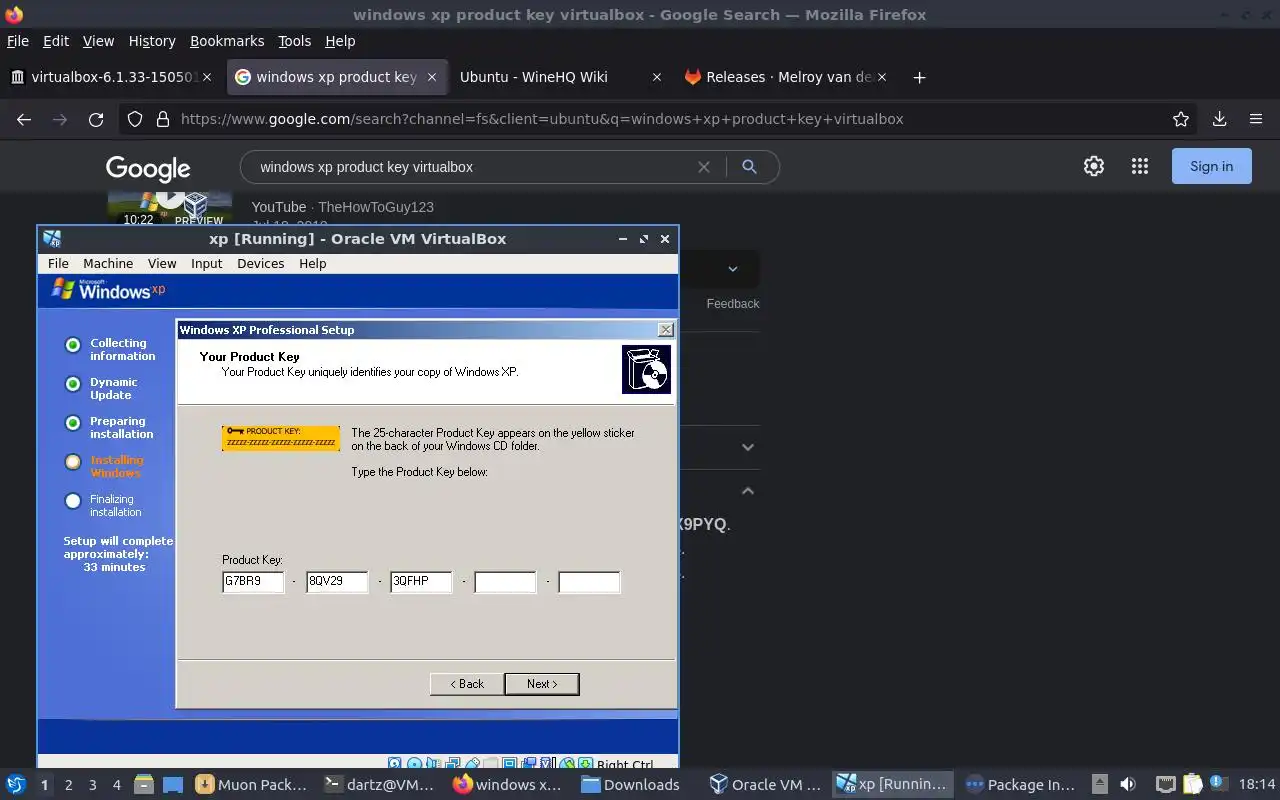Image resolution: width=1280 pixels, height=800 pixels.
Task: Open a new Firefox tab
Action: pos(919,77)
